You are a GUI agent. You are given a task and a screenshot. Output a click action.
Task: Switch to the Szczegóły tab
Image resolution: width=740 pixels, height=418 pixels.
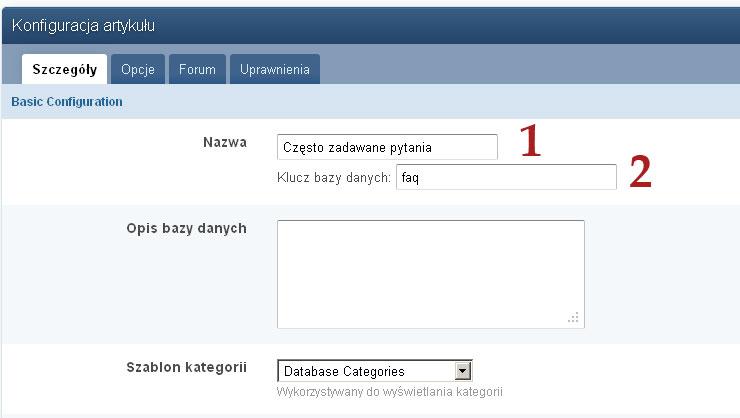click(x=64, y=70)
